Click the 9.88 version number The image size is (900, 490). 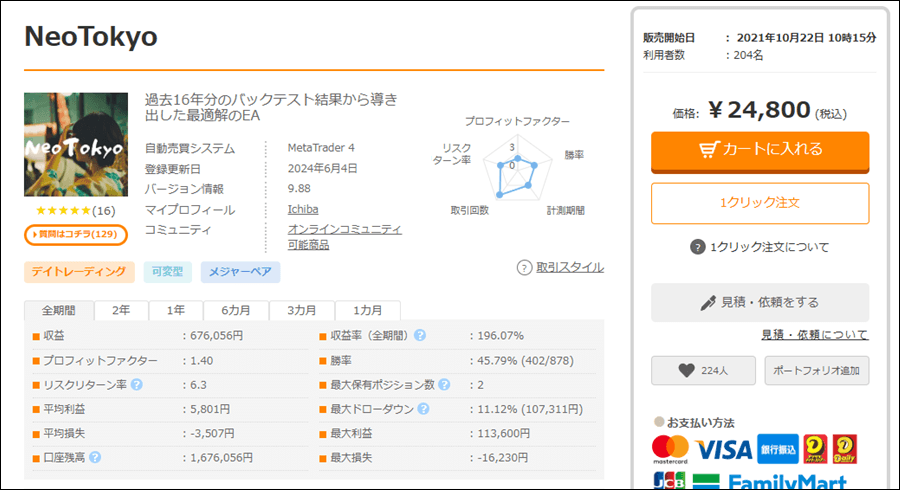299,189
